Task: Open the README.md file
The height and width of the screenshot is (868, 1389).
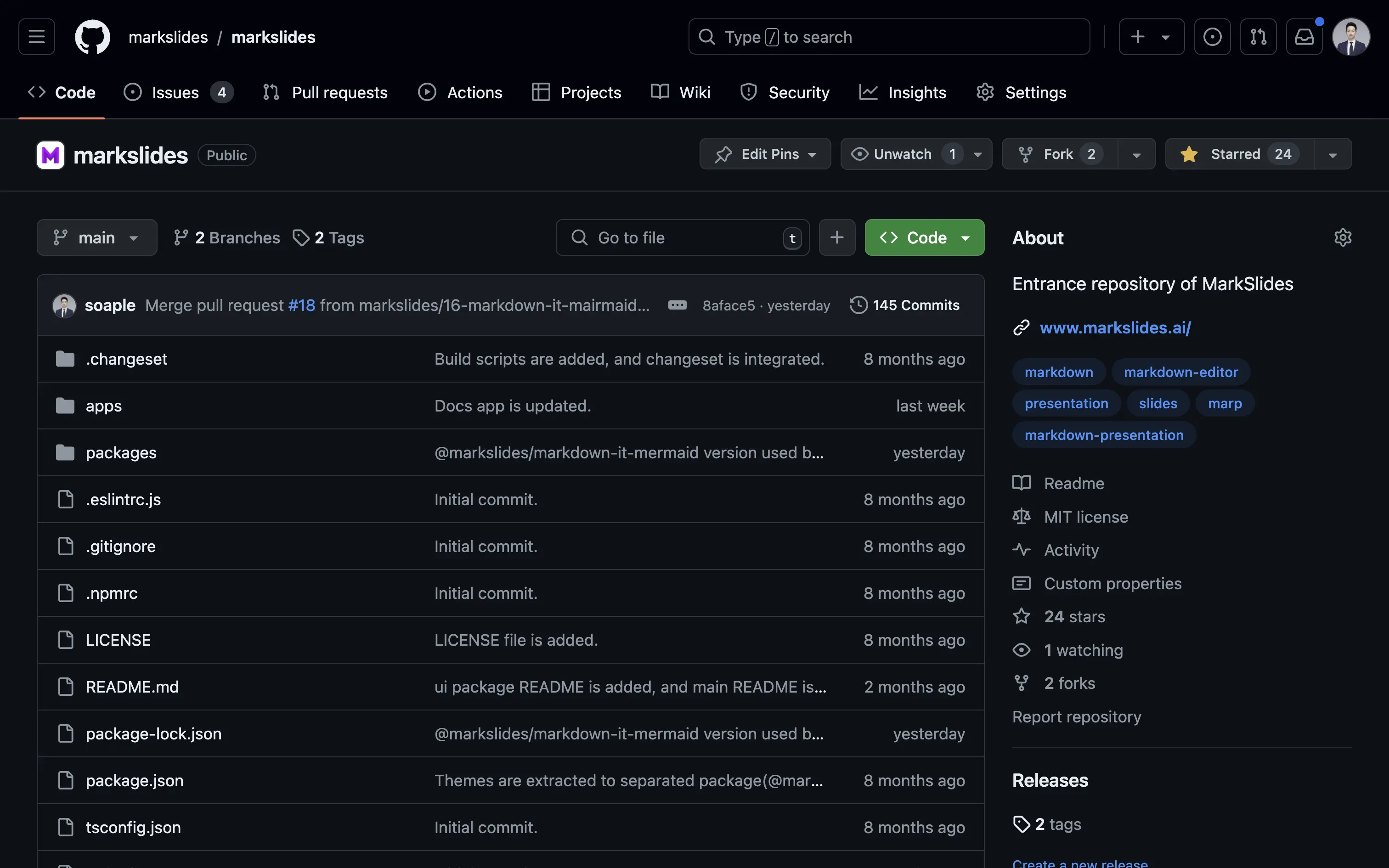Action: tap(132, 687)
